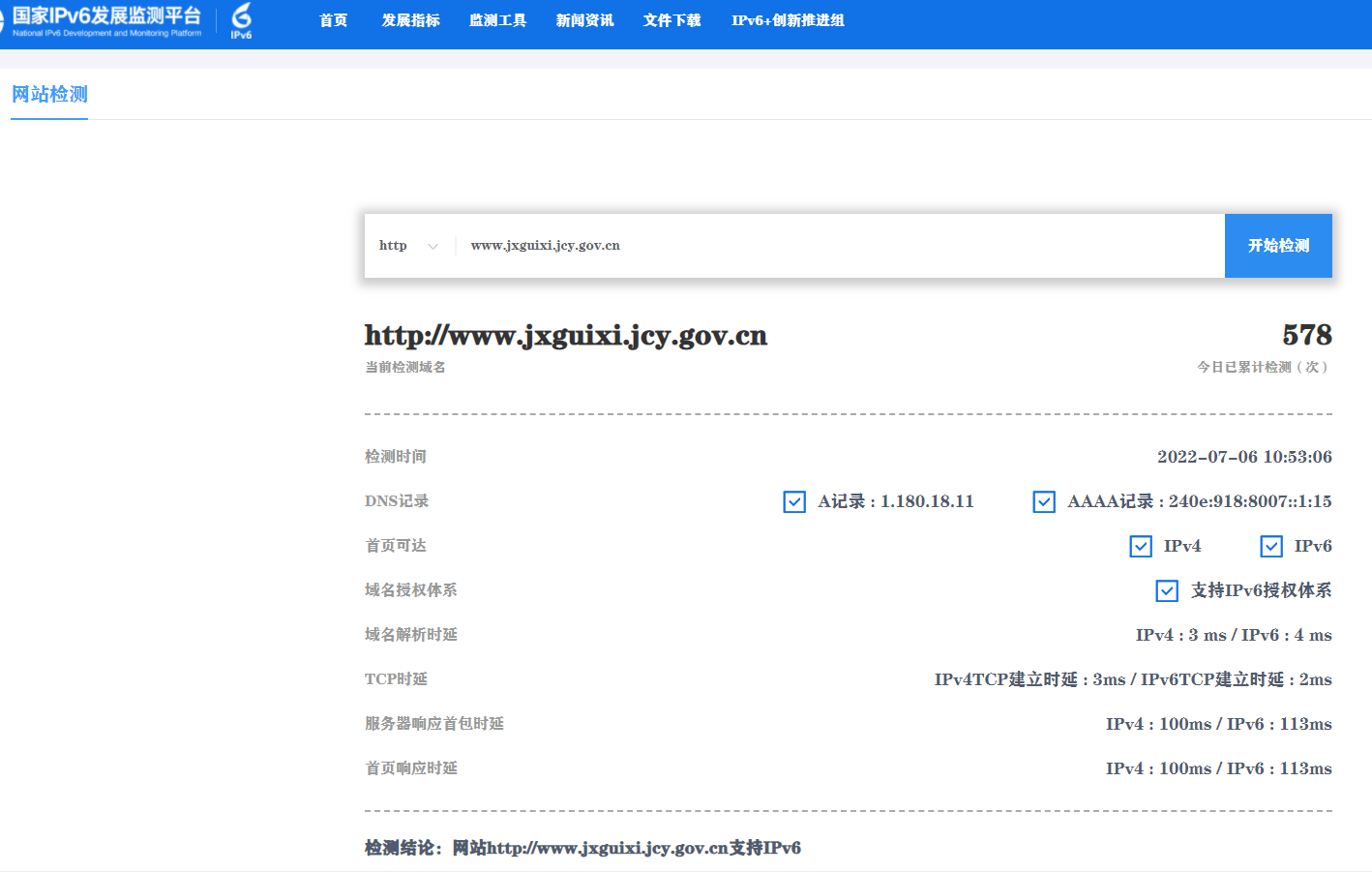Click the domain input field with www.jxguixi.jcy.gov.cn
Screen dimensions: 1372x872
coord(838,246)
